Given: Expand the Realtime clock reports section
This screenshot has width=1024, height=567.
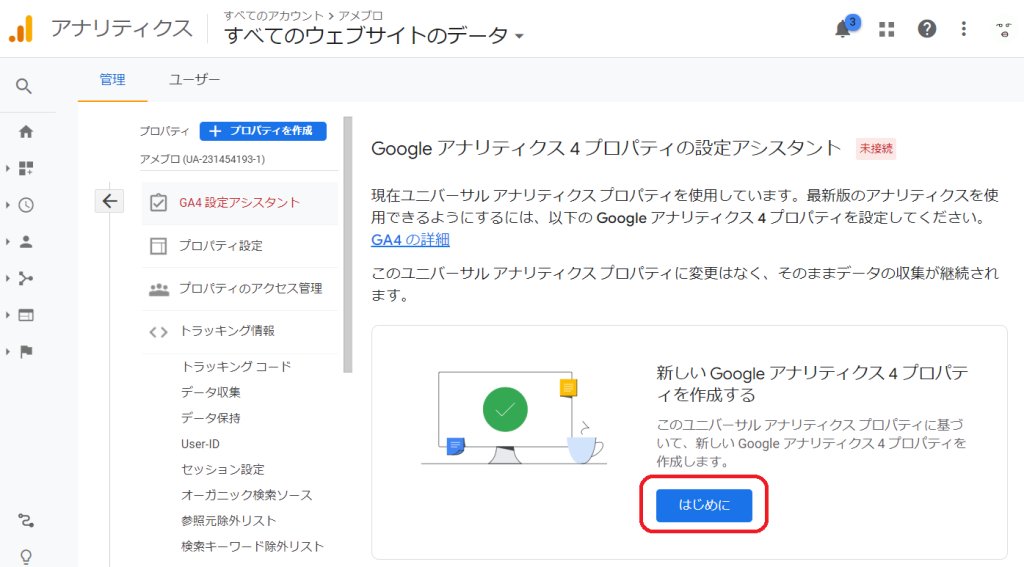Looking at the screenshot, I should pos(26,205).
